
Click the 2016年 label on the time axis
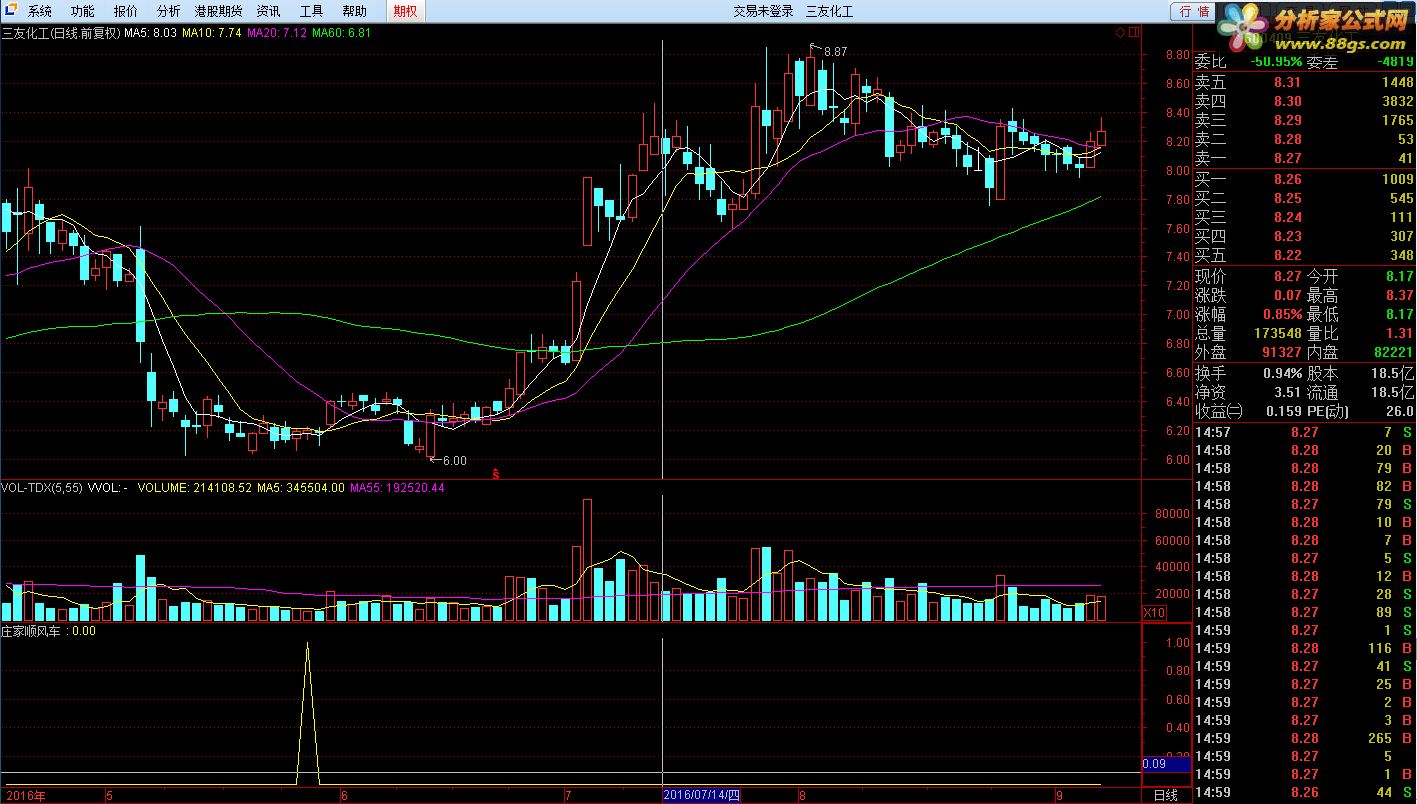[x=24, y=796]
